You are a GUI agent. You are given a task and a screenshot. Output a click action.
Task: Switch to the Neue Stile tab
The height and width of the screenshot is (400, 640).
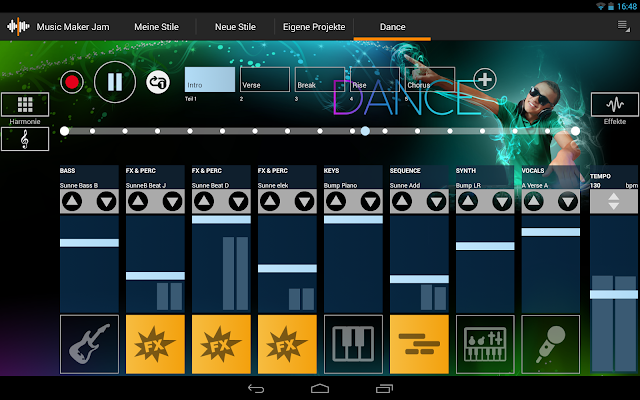[236, 27]
